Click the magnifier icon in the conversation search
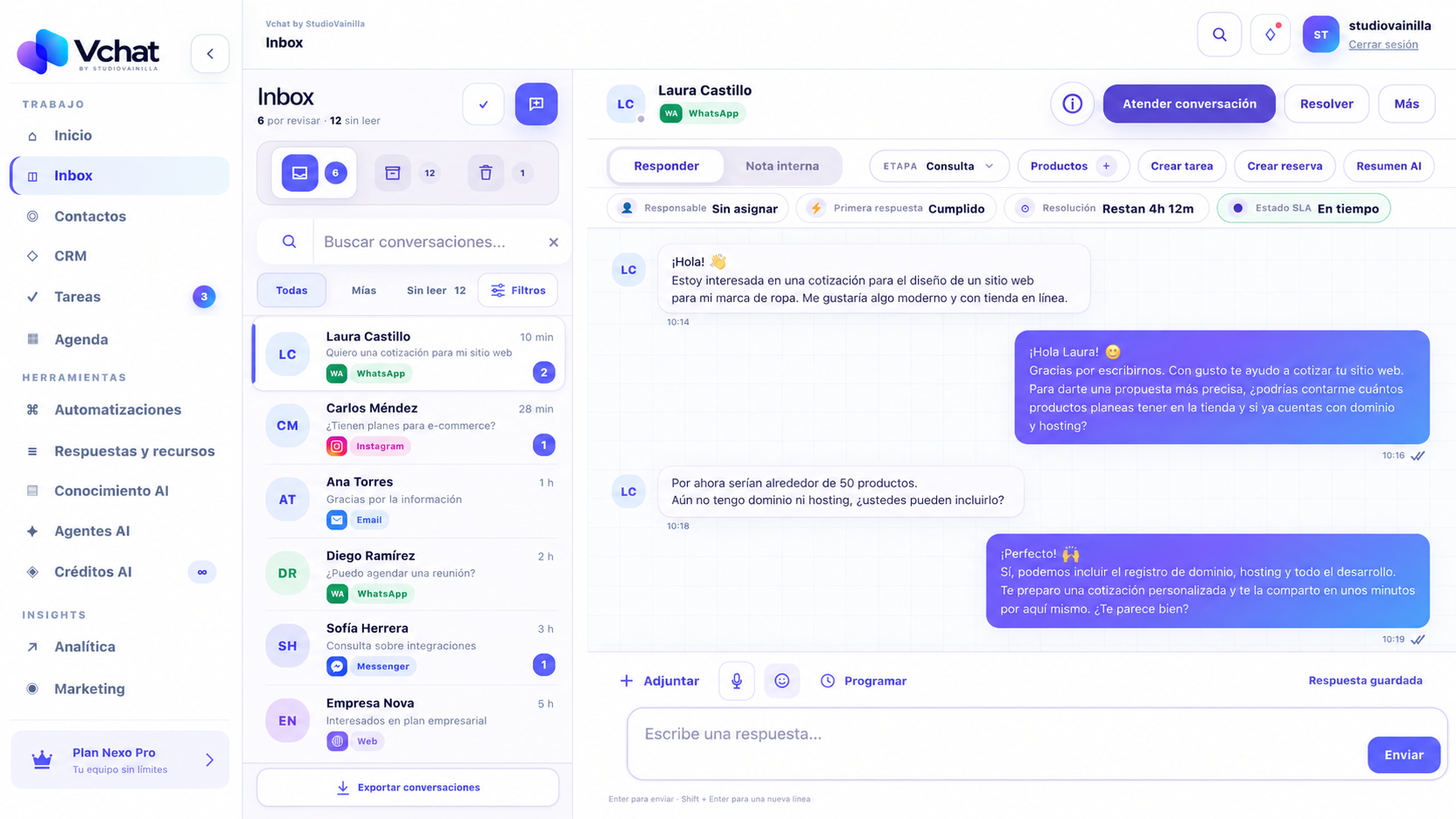 coord(289,242)
